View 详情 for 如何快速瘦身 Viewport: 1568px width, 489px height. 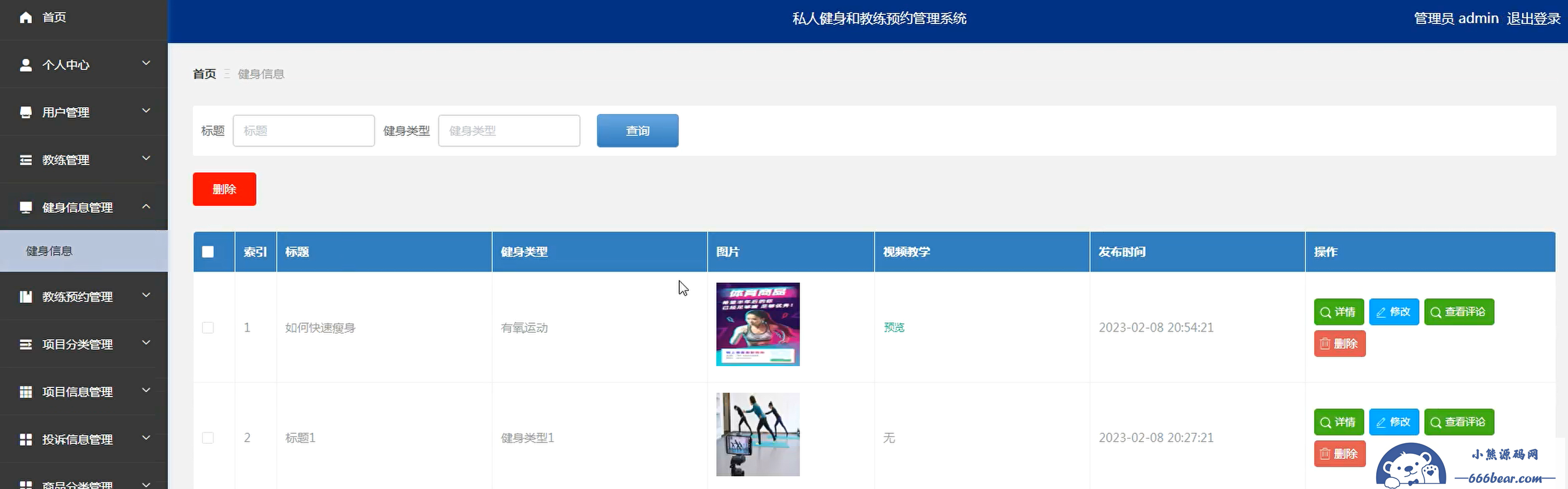[x=1339, y=312]
